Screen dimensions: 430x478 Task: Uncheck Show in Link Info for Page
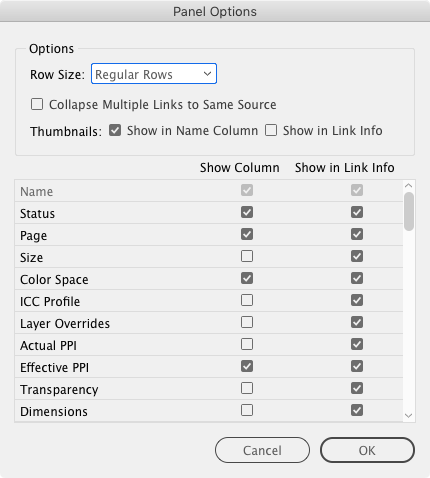coord(357,234)
